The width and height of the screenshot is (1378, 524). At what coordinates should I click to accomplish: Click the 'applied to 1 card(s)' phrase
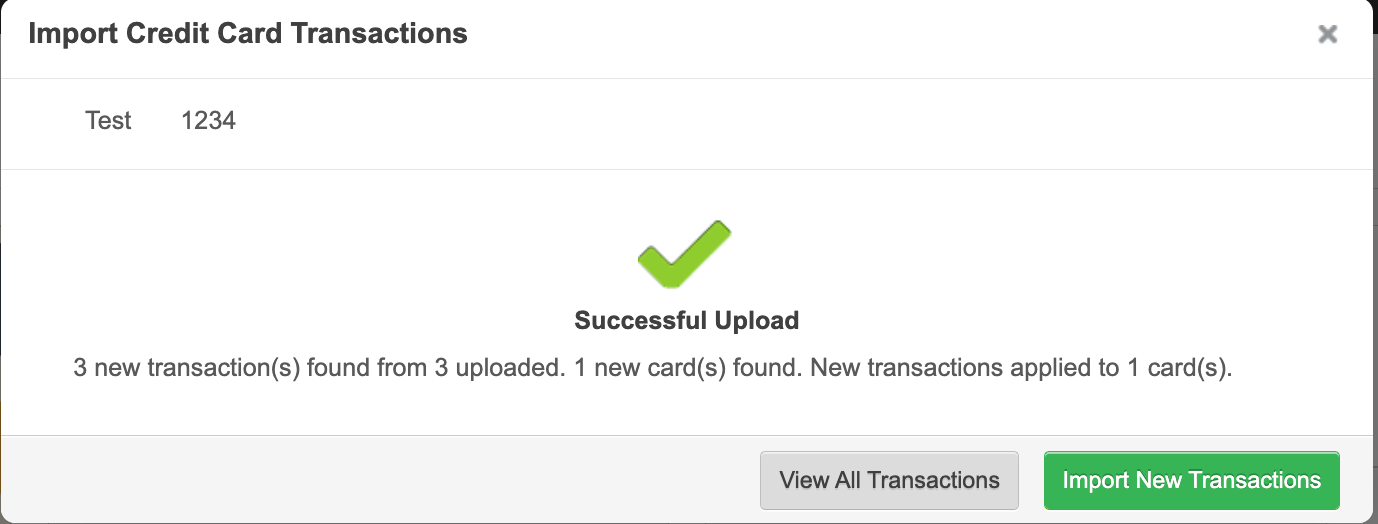click(x=1118, y=368)
